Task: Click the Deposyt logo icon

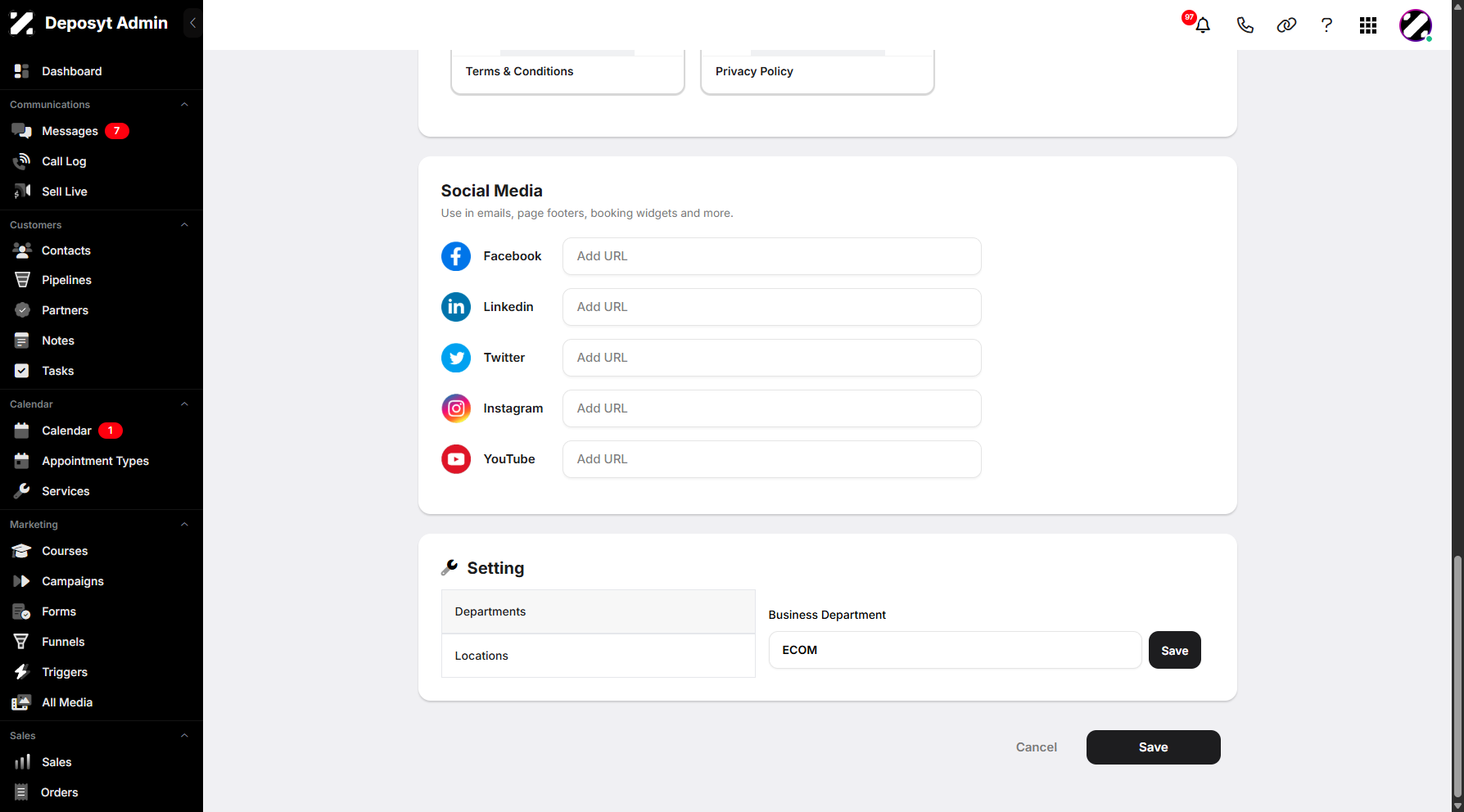Action: coord(21,23)
